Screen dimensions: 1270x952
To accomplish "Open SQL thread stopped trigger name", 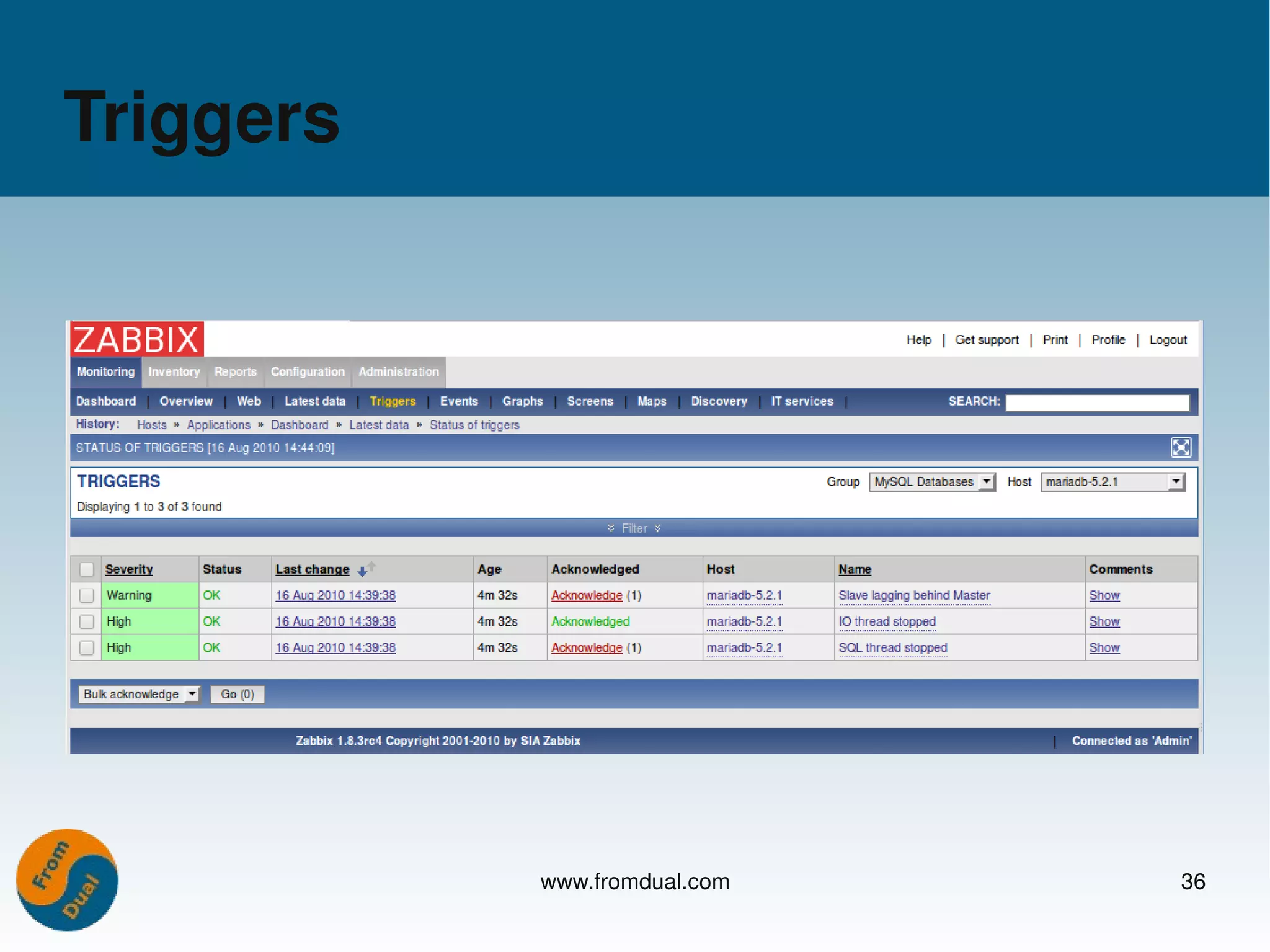I will pos(892,647).
